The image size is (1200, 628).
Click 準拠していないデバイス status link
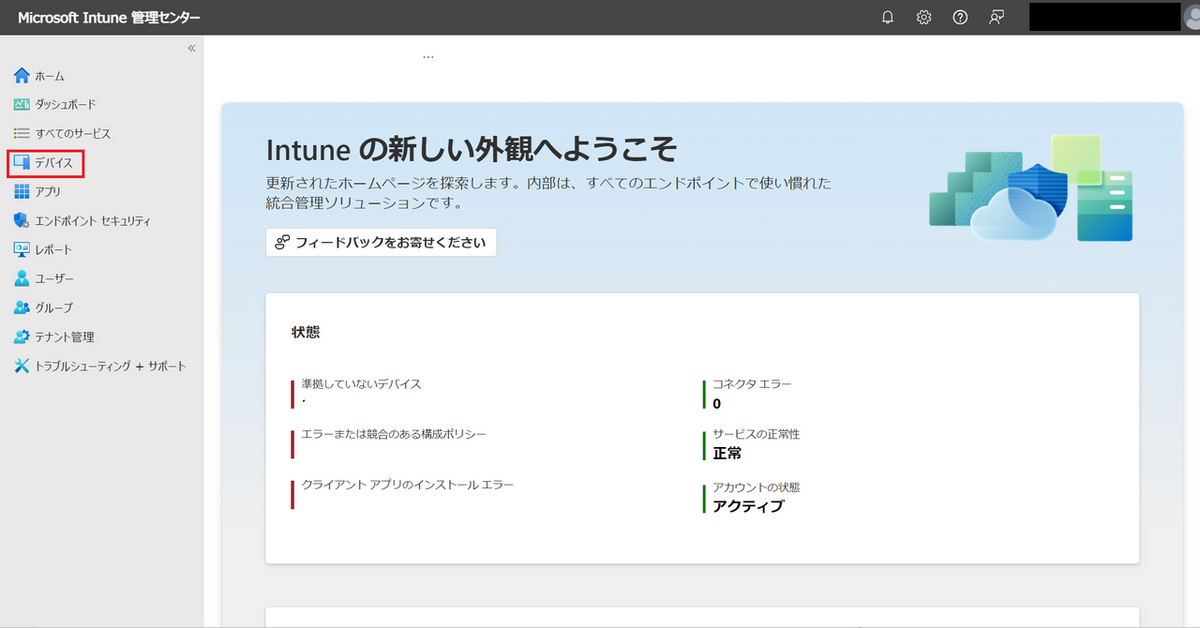click(x=362, y=384)
